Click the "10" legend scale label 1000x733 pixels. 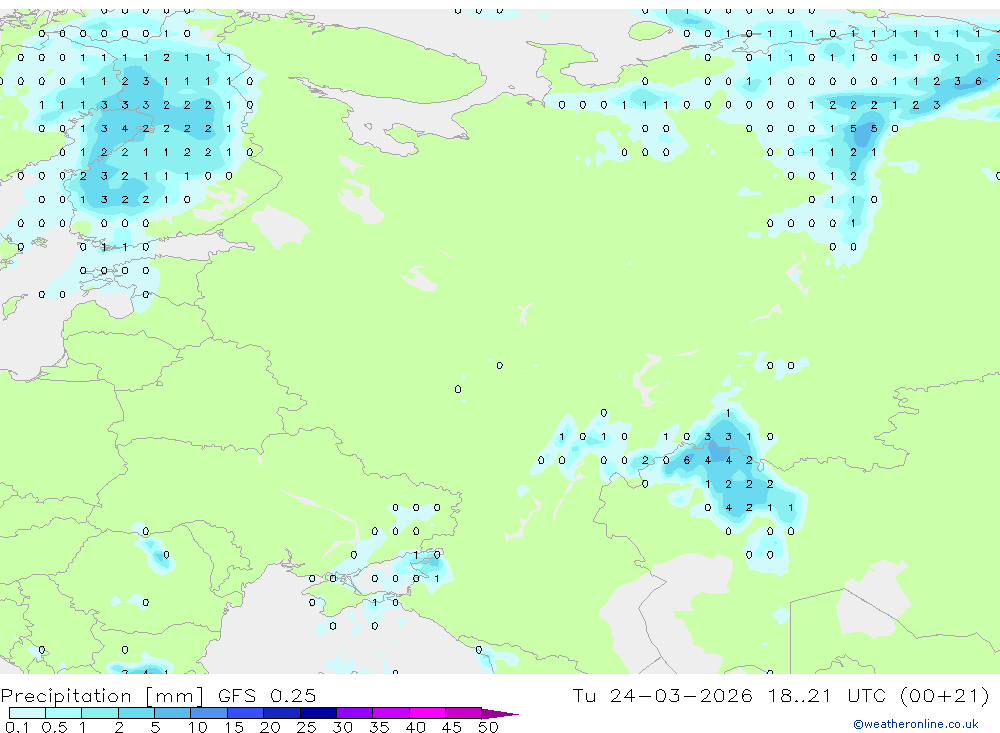198,727
